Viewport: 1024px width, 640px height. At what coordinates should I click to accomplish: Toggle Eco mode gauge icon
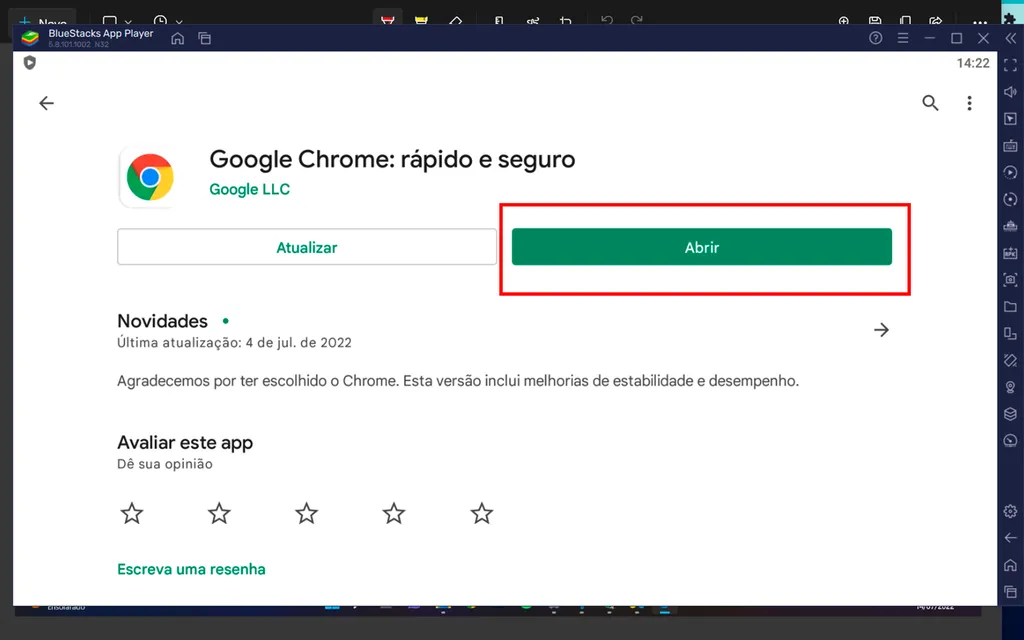point(1010,440)
